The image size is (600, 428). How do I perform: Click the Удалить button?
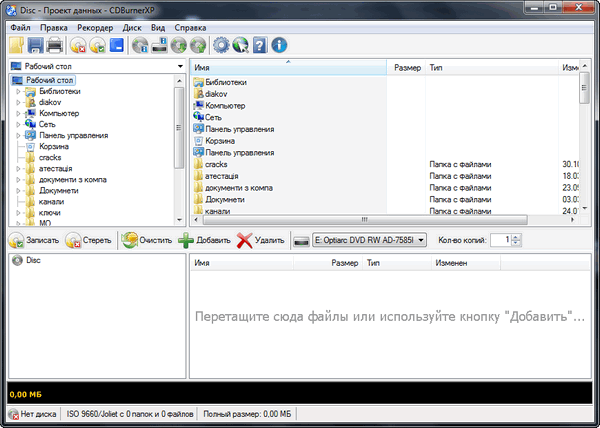(x=260, y=240)
